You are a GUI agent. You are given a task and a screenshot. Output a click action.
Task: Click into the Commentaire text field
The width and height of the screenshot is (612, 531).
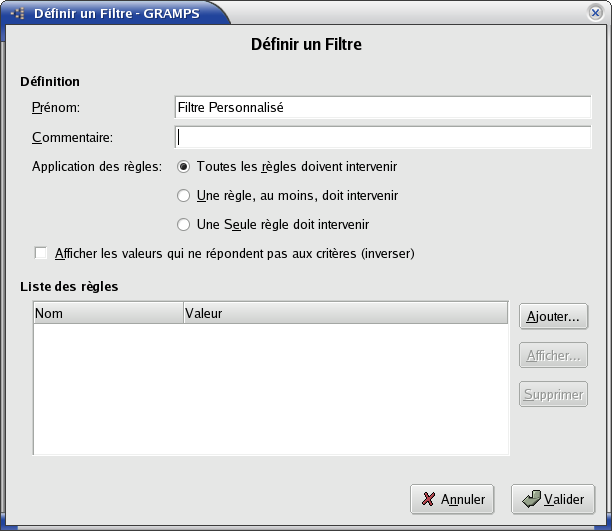point(382,137)
